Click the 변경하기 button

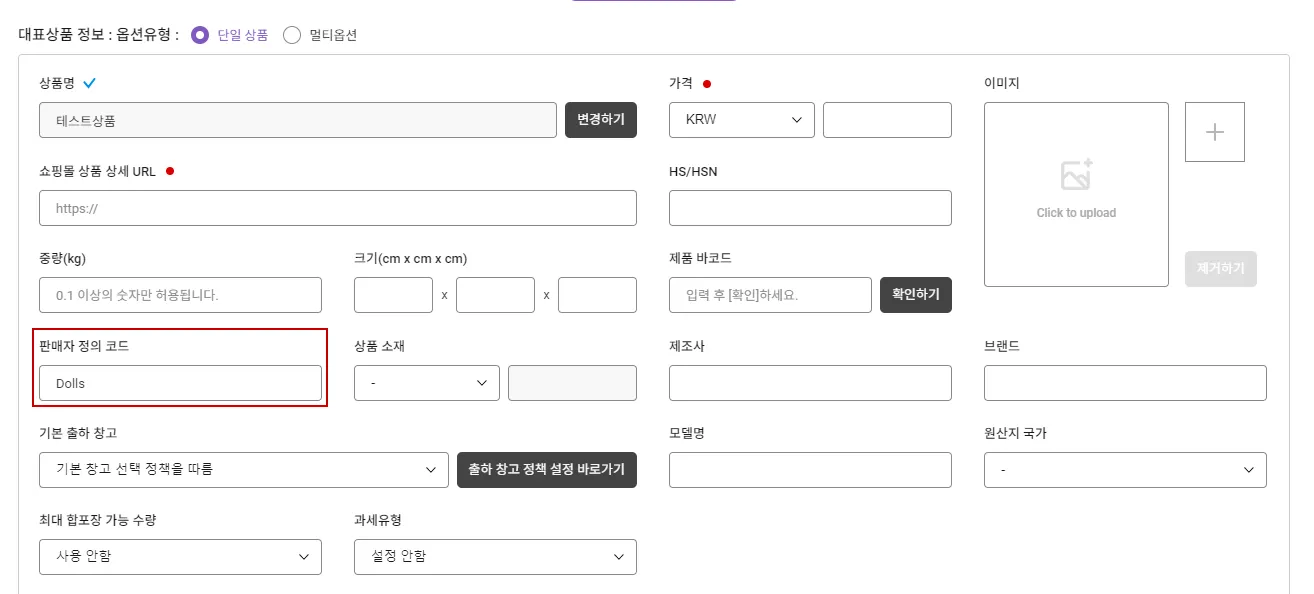[x=601, y=120]
